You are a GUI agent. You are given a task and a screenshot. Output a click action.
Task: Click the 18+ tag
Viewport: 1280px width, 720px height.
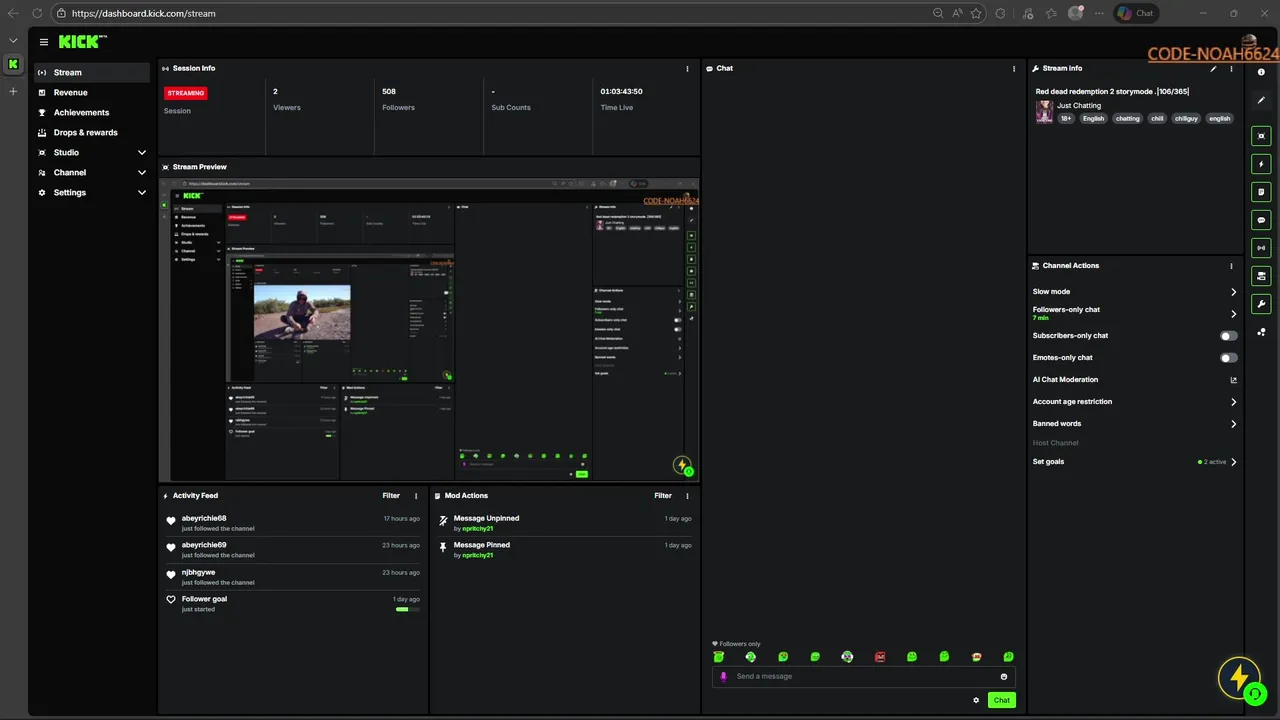pos(1066,118)
